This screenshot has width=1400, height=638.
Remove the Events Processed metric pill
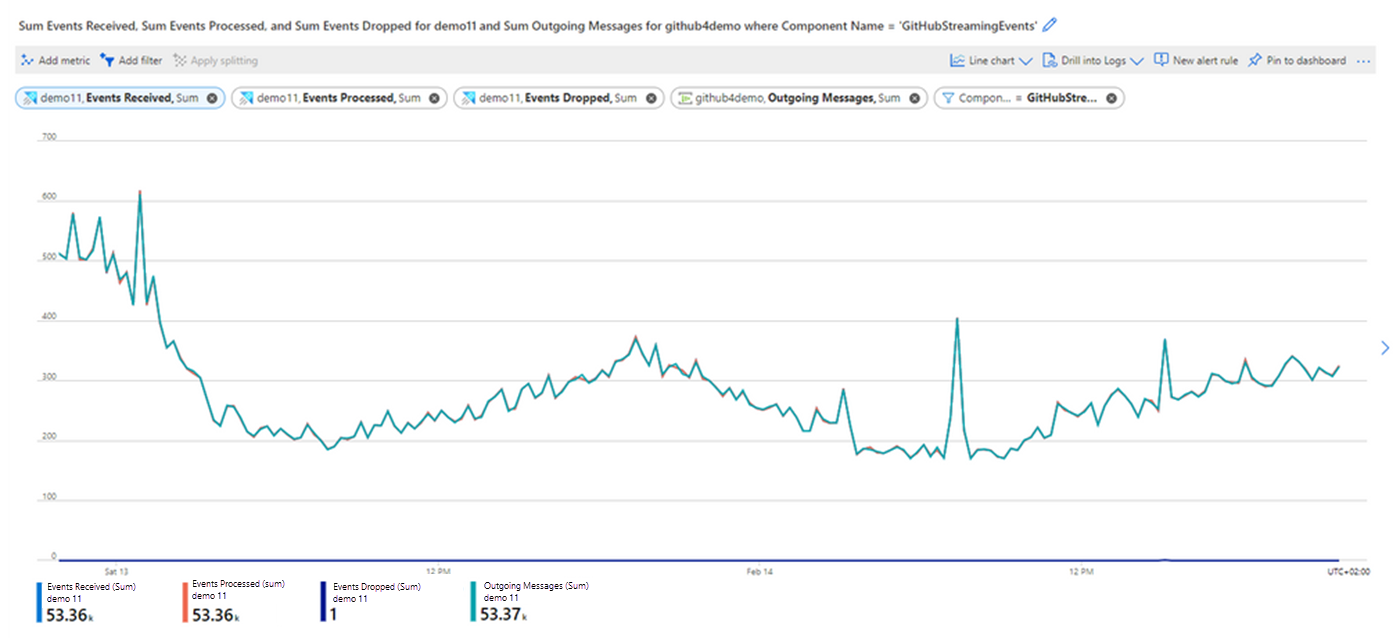tap(433, 98)
